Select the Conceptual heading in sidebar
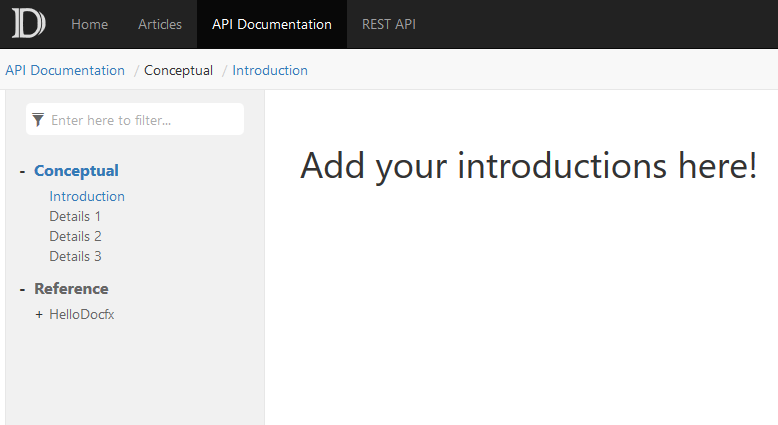Image resolution: width=778 pixels, height=425 pixels. tap(76, 171)
